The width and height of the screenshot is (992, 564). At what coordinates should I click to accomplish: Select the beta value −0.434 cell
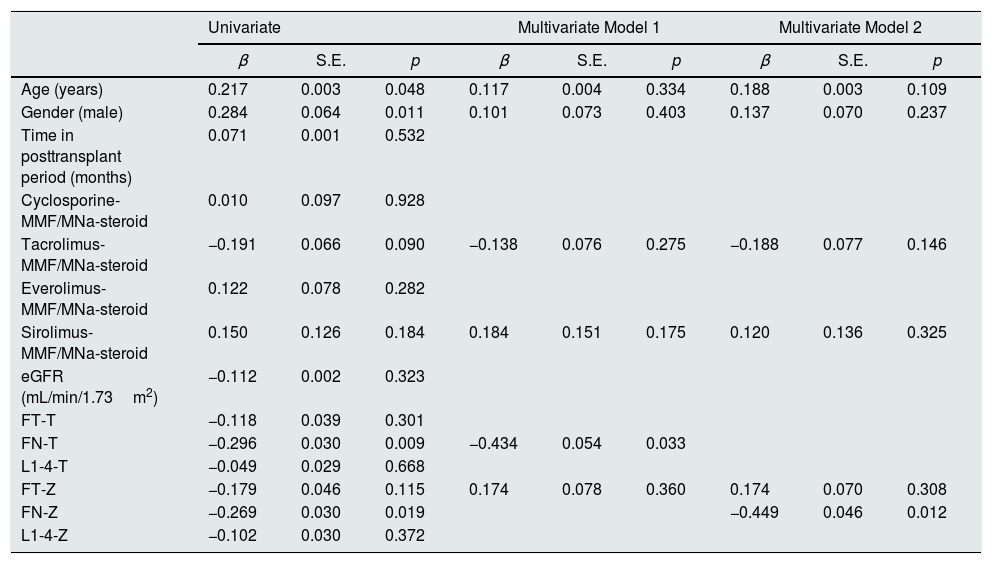point(493,443)
